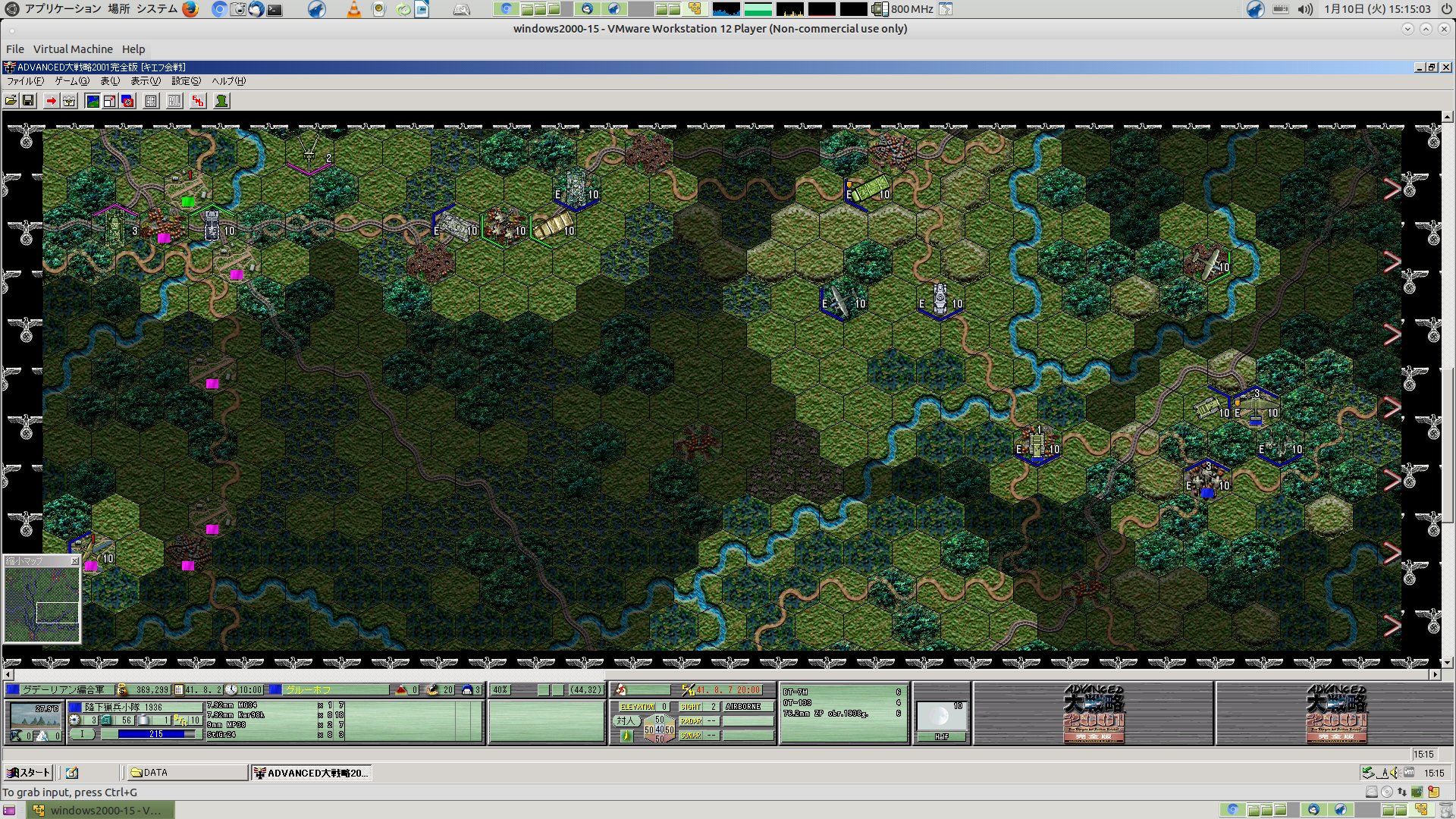Launch Firefox from the top panel
Image resolution: width=1456 pixels, height=819 pixels.
click(x=190, y=9)
